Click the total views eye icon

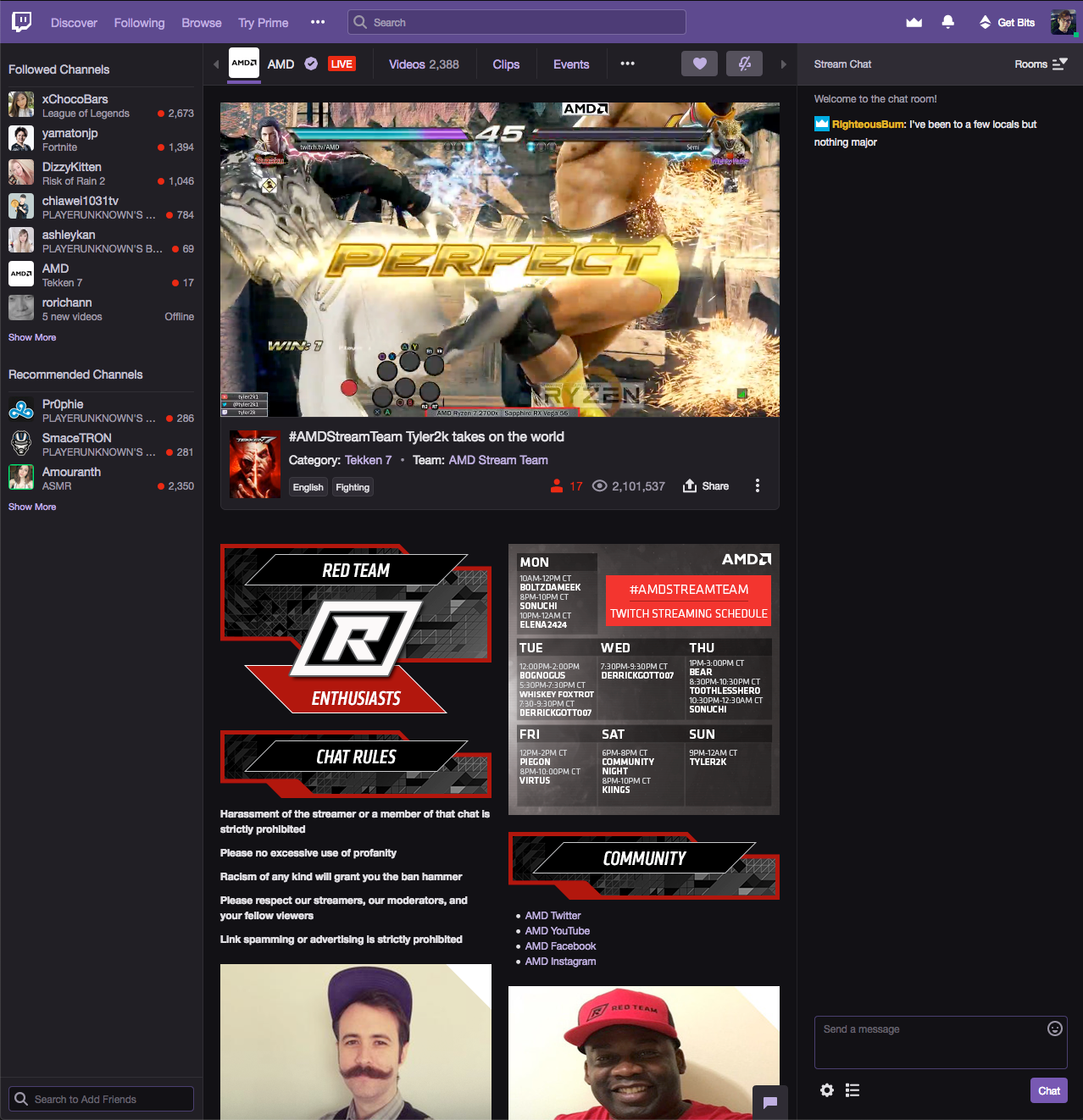pyautogui.click(x=599, y=486)
